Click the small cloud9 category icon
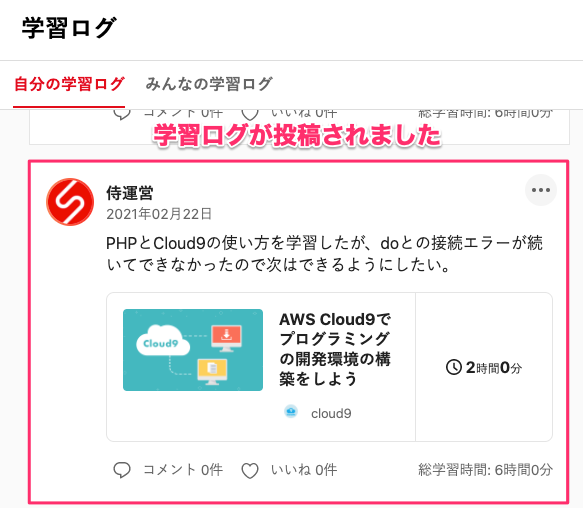Image resolution: width=583 pixels, height=508 pixels. 291,412
